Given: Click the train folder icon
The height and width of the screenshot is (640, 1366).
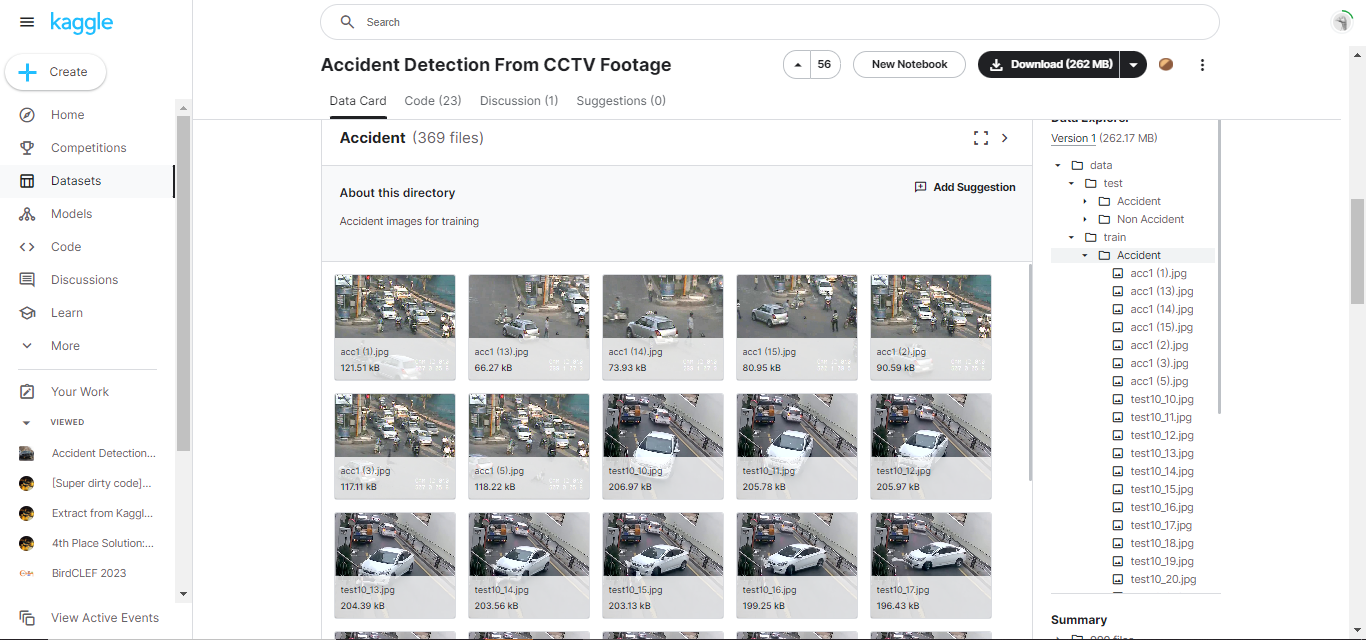Looking at the screenshot, I should [1091, 238].
